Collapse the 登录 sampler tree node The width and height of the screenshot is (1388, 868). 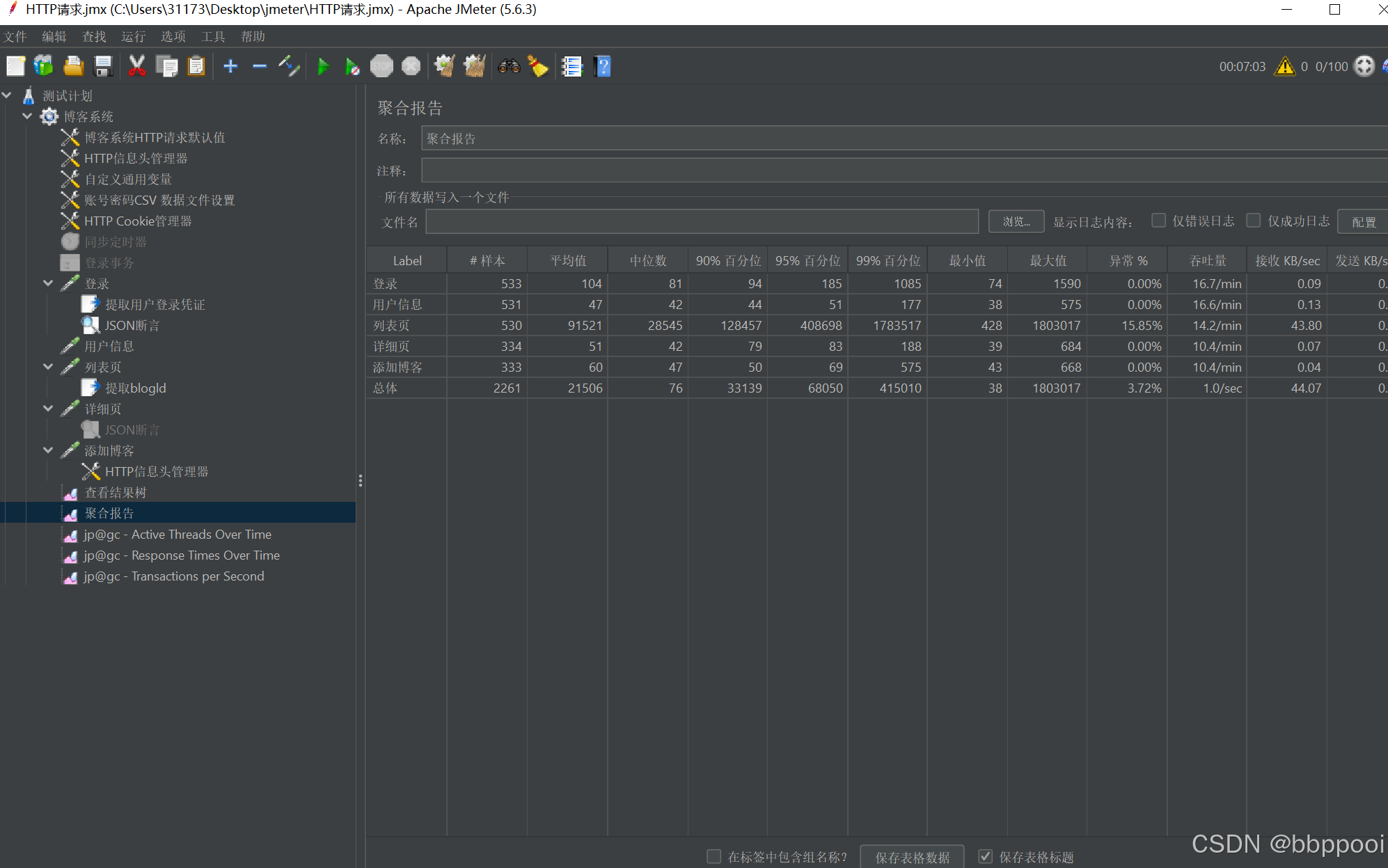click(48, 283)
